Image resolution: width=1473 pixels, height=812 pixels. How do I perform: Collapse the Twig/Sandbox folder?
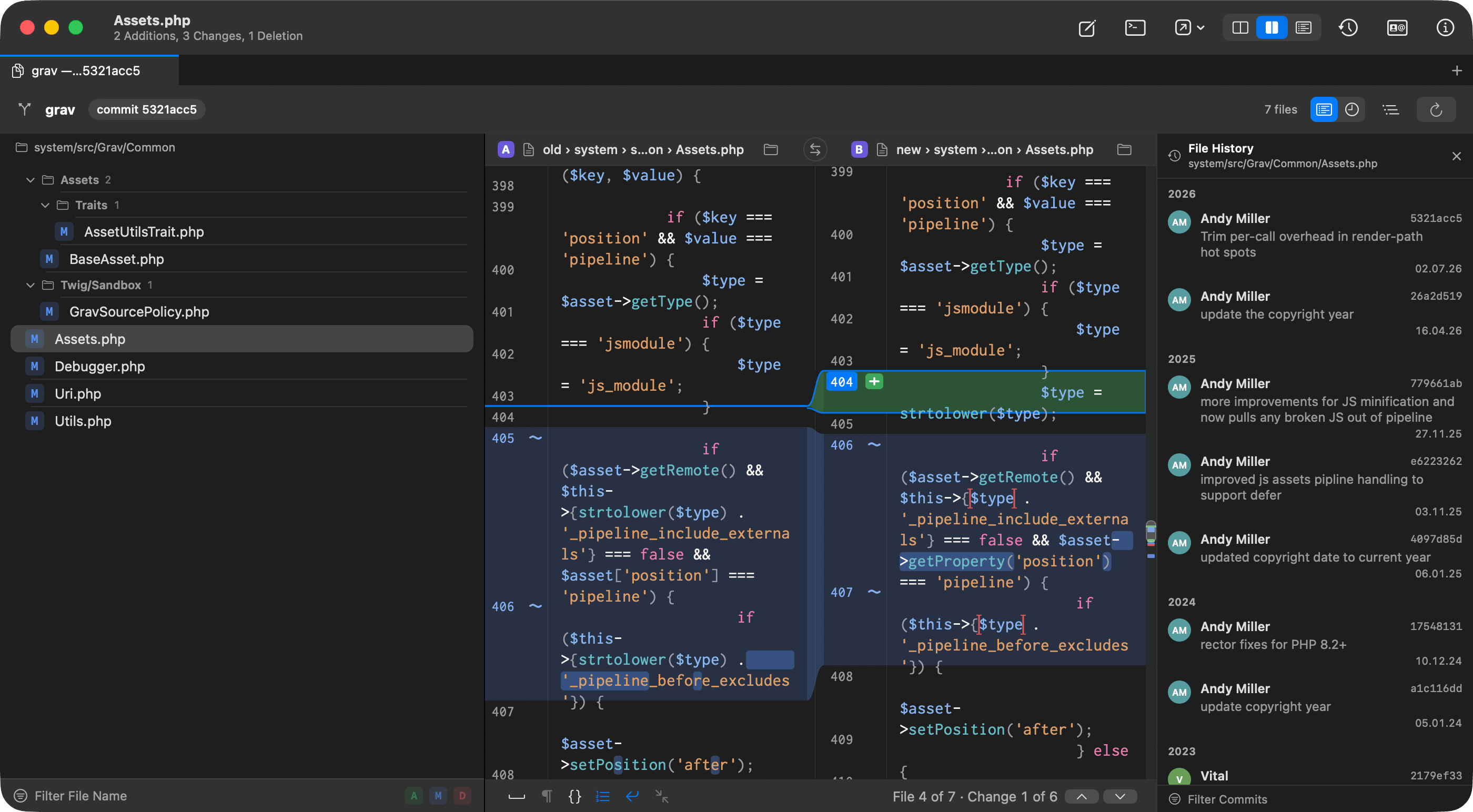(31, 285)
